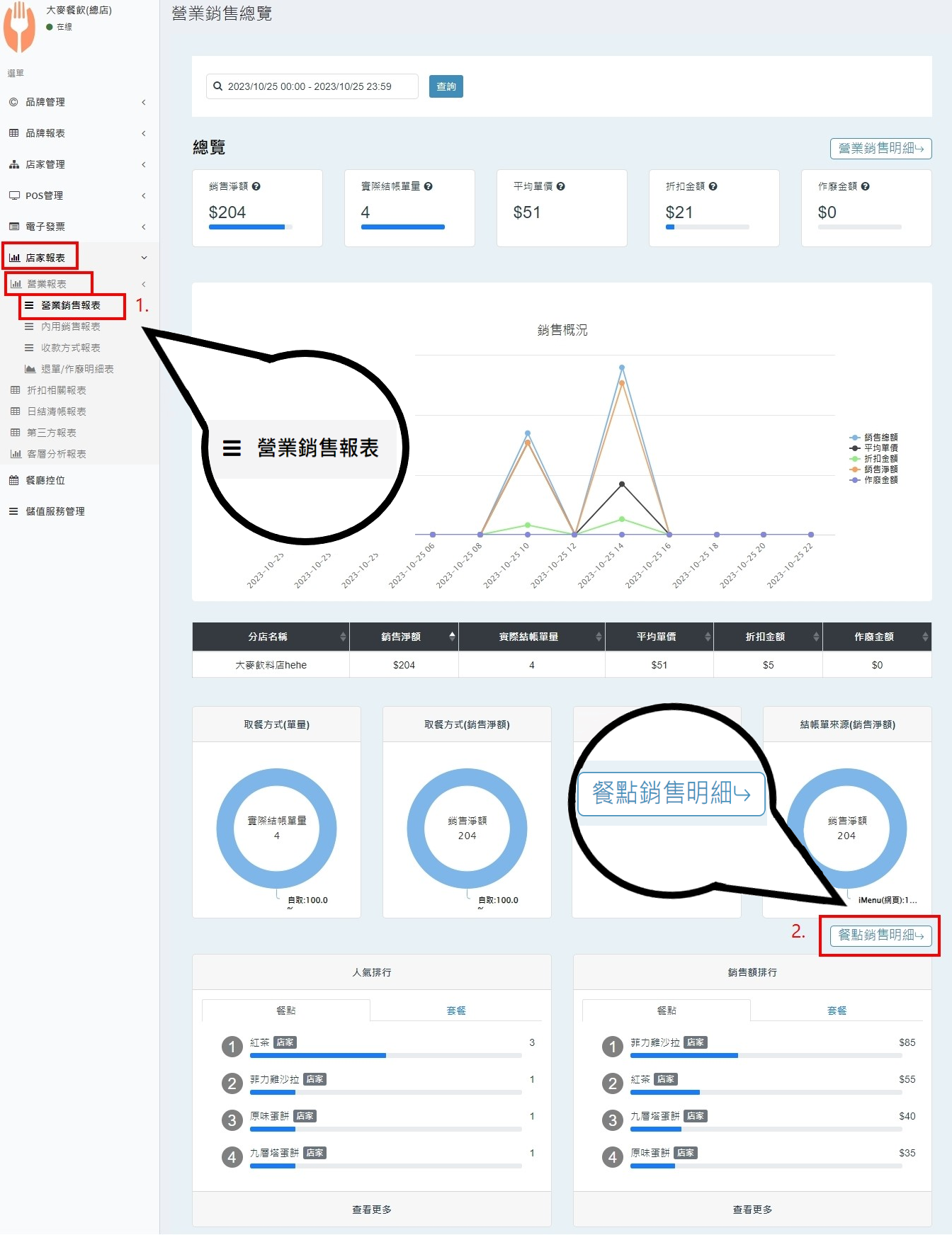Click the magnifier icon in date field
This screenshot has height=1235, width=952.
[x=218, y=86]
